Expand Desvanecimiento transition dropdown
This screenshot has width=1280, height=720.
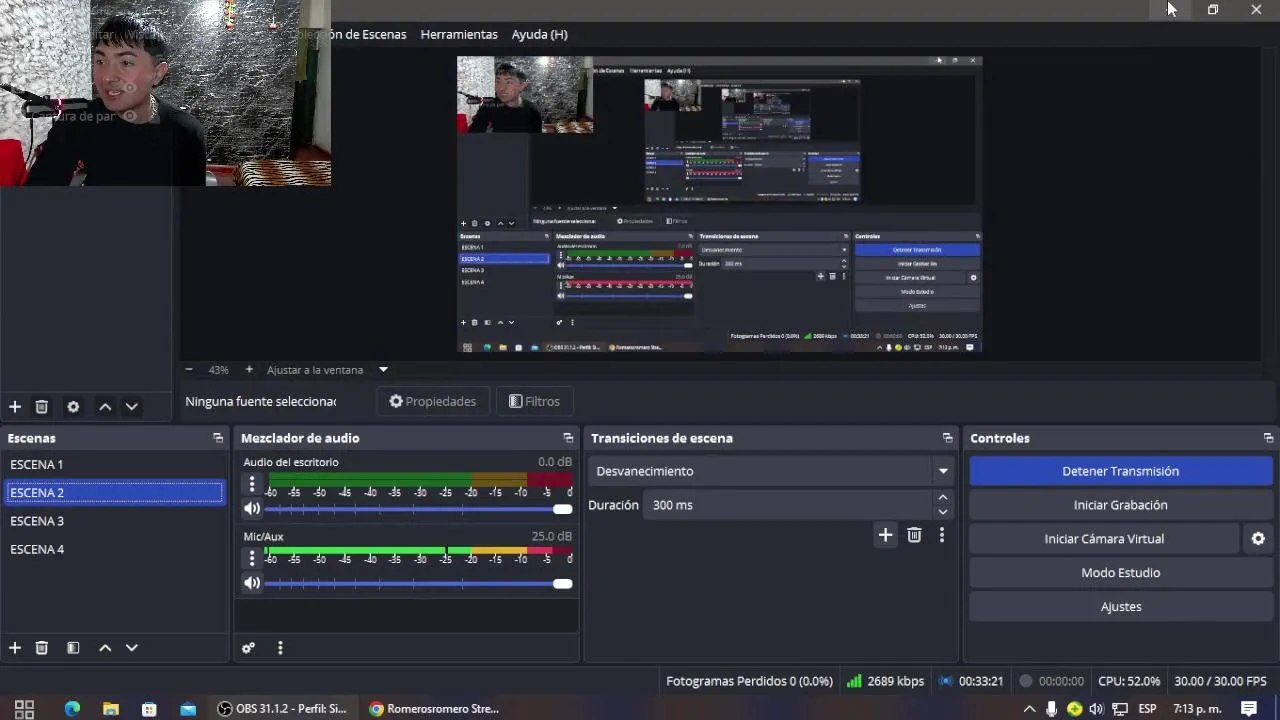pos(942,471)
